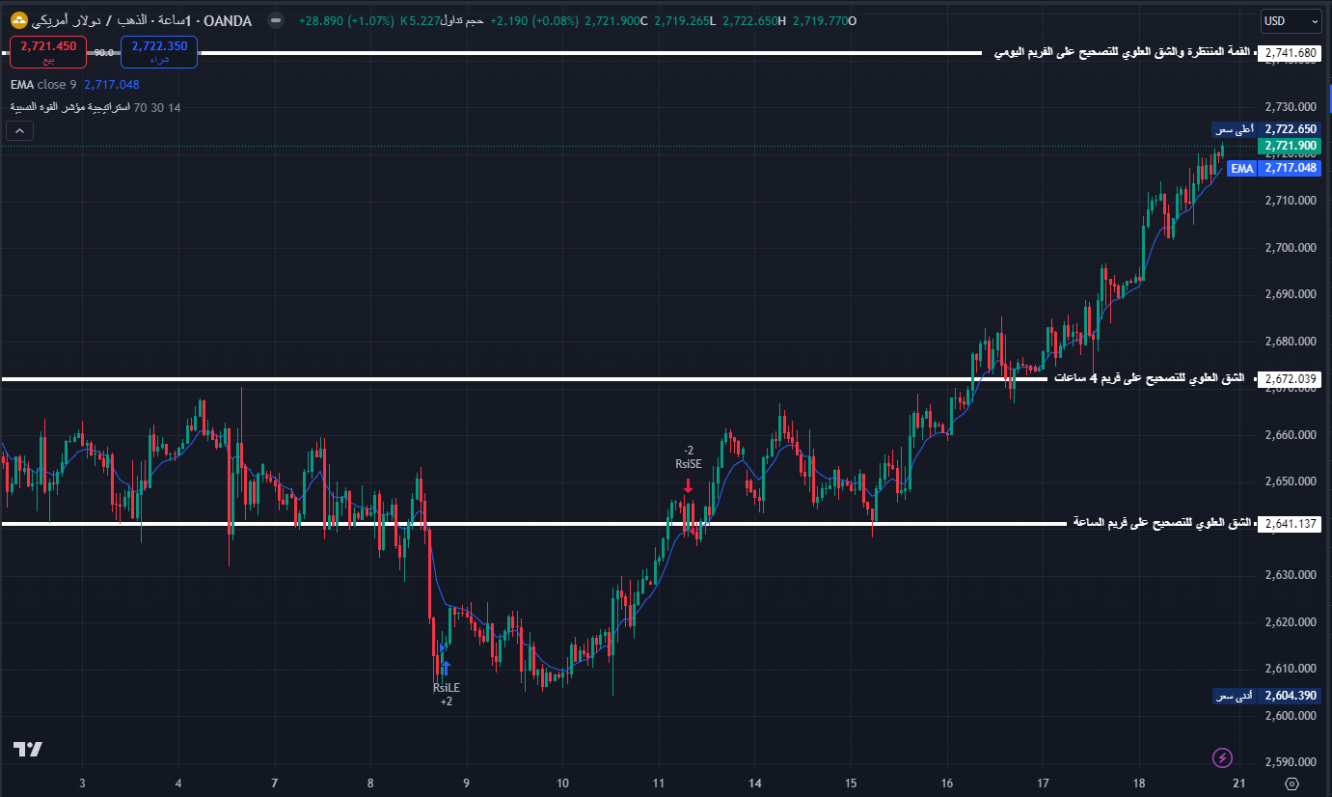
Task: Click the RsiLE +2 strategy label
Action: (x=446, y=695)
